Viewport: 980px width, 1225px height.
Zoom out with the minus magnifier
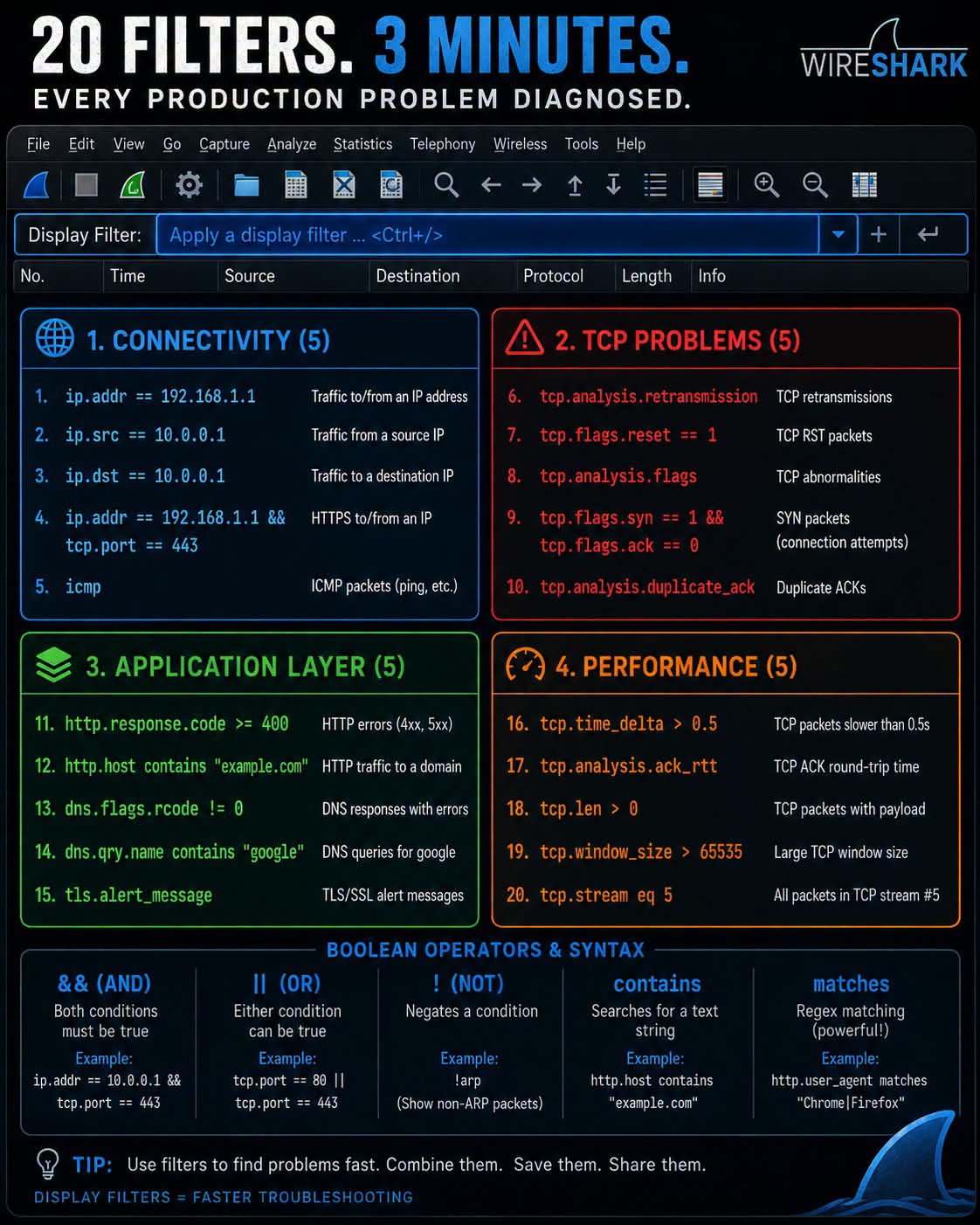coord(815,185)
